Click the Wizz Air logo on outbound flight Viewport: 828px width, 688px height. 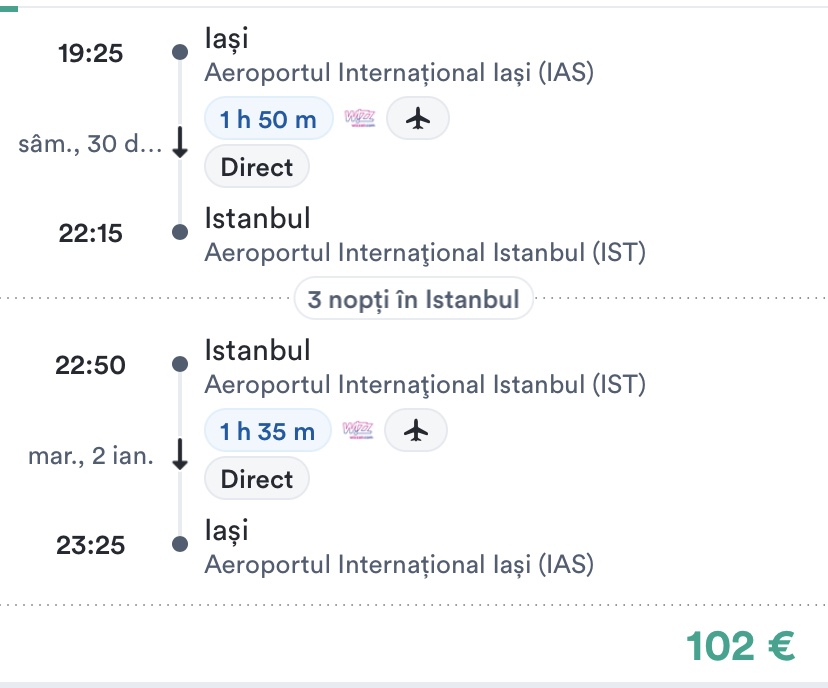tap(357, 119)
